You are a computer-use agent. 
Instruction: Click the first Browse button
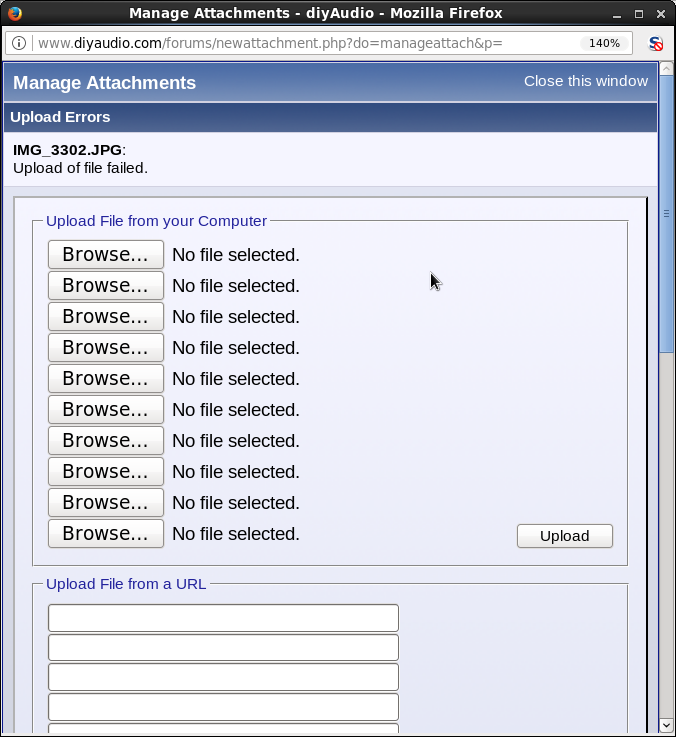coord(106,255)
